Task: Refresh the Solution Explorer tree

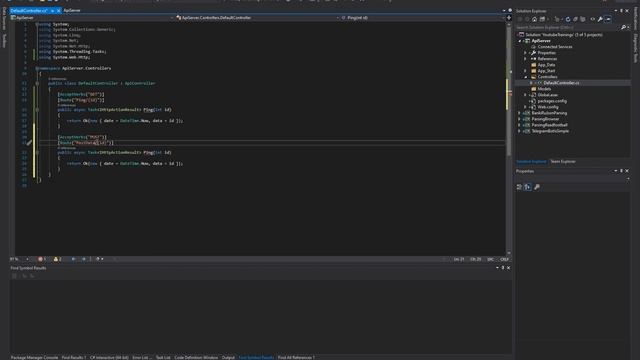Action: (568, 19)
